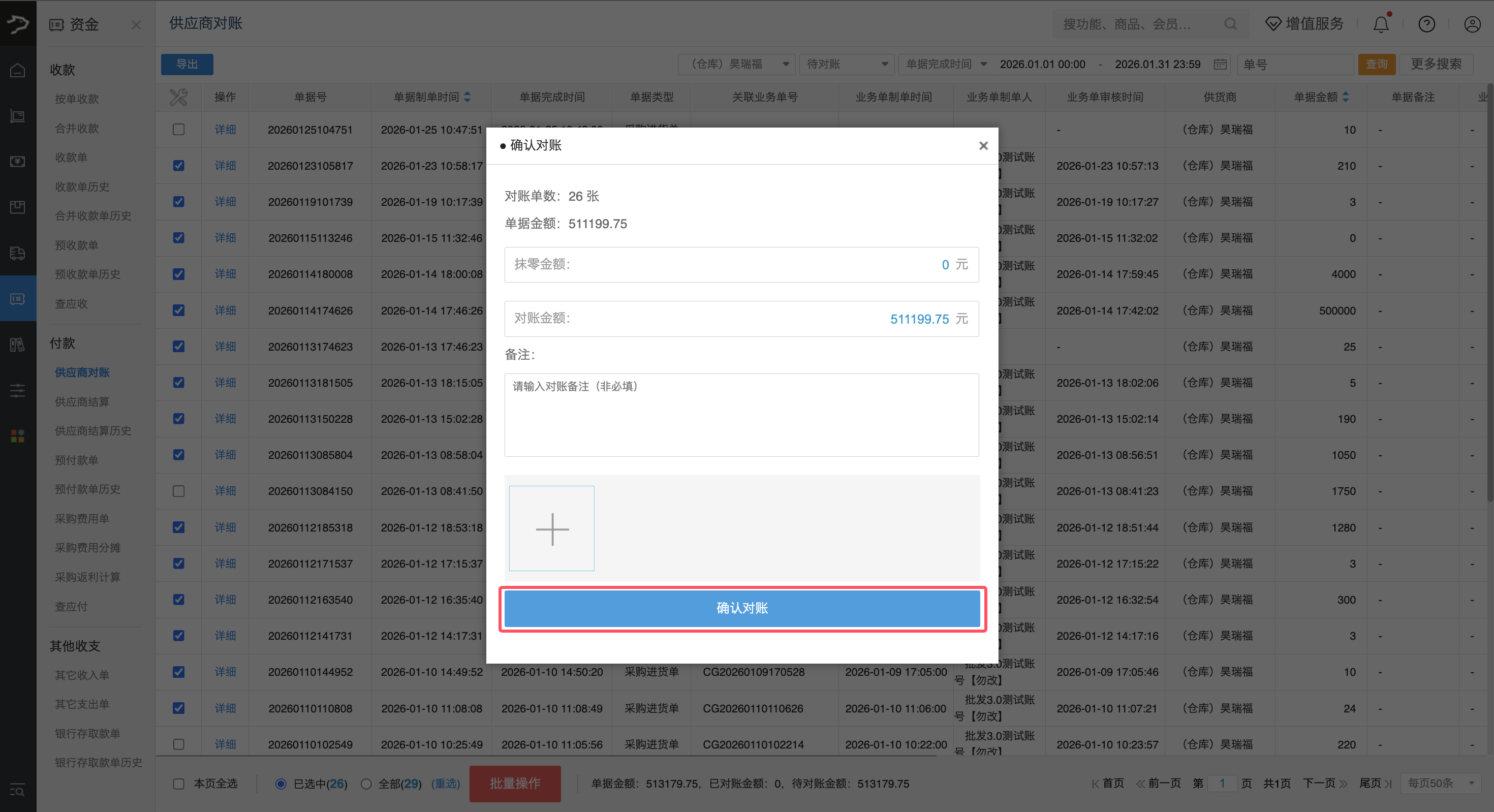Click the 增值服务 value-added services icon
Image resolution: width=1494 pixels, height=812 pixels.
pos(1272,24)
